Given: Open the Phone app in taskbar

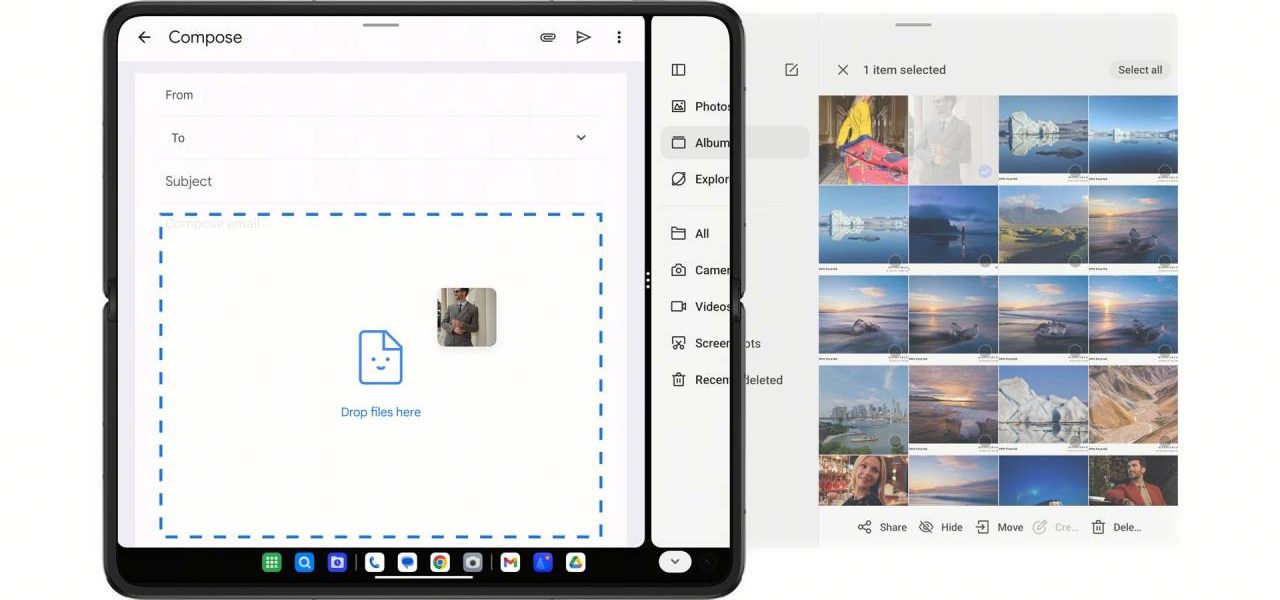Looking at the screenshot, I should click(x=374, y=563).
